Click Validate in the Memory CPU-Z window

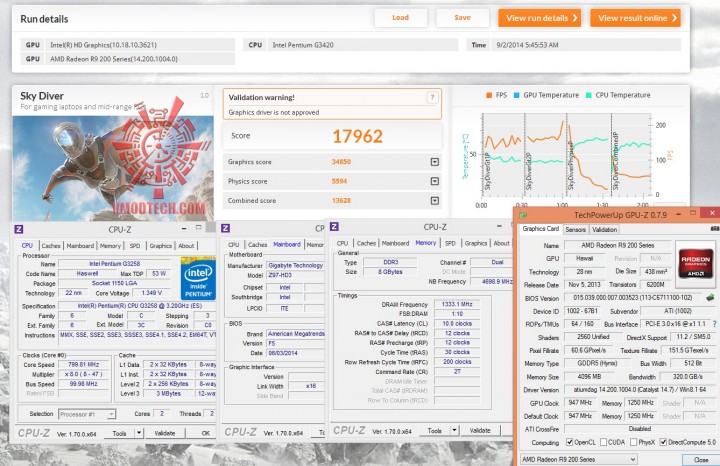[x=480, y=431]
